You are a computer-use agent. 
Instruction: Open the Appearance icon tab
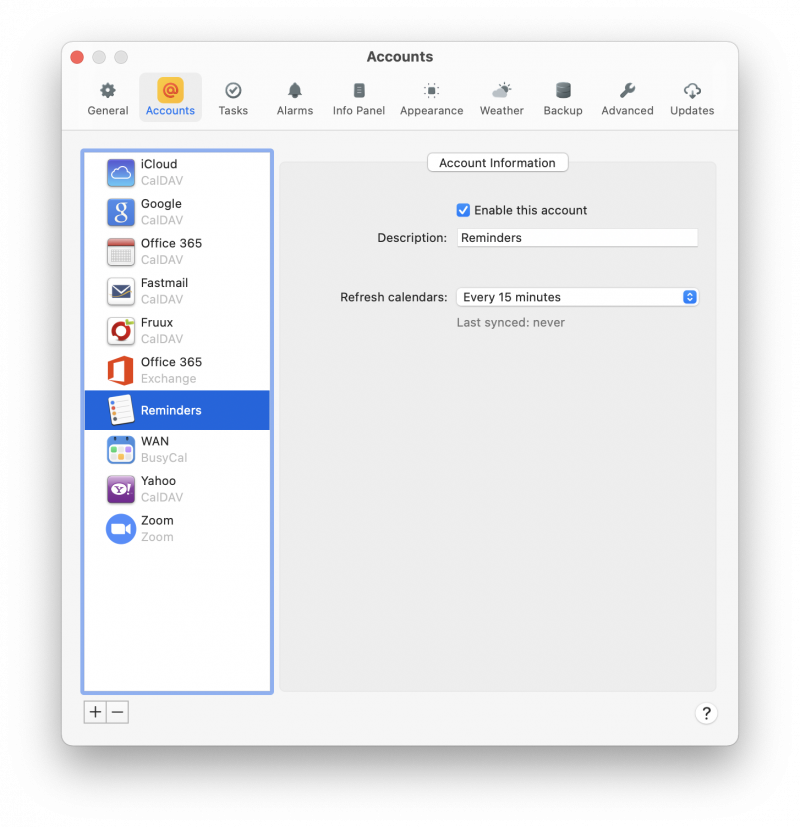[x=431, y=91]
